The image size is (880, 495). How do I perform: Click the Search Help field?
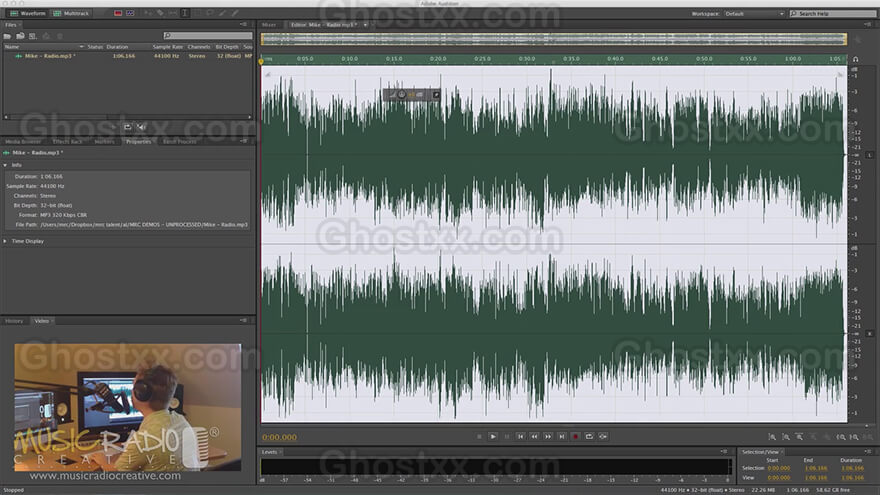[x=832, y=13]
